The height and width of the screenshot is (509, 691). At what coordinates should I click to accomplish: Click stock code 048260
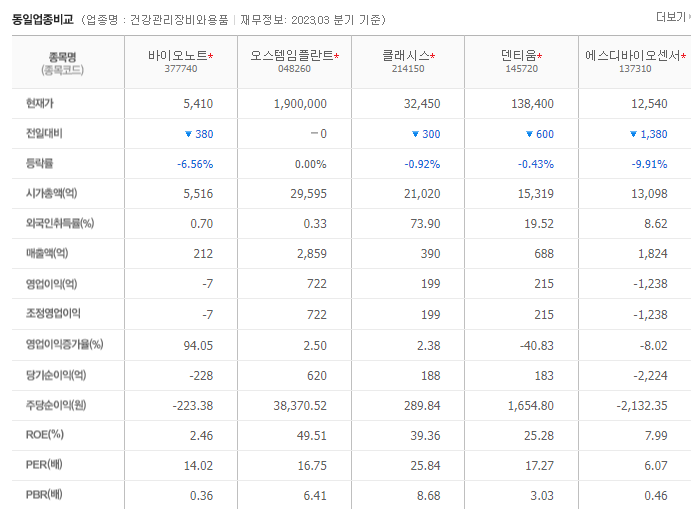click(294, 69)
